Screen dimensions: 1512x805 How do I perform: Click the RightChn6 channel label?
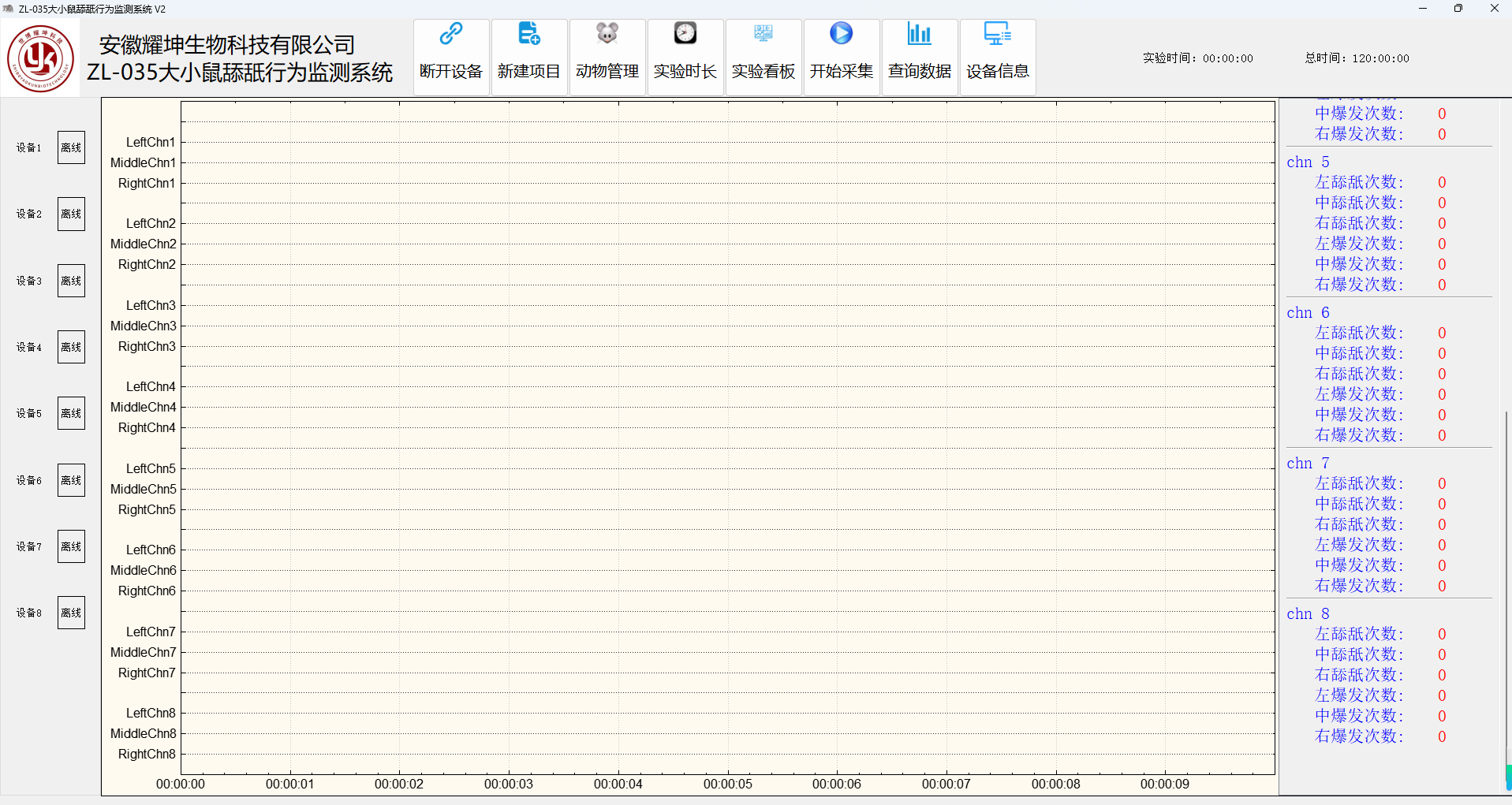pos(147,591)
